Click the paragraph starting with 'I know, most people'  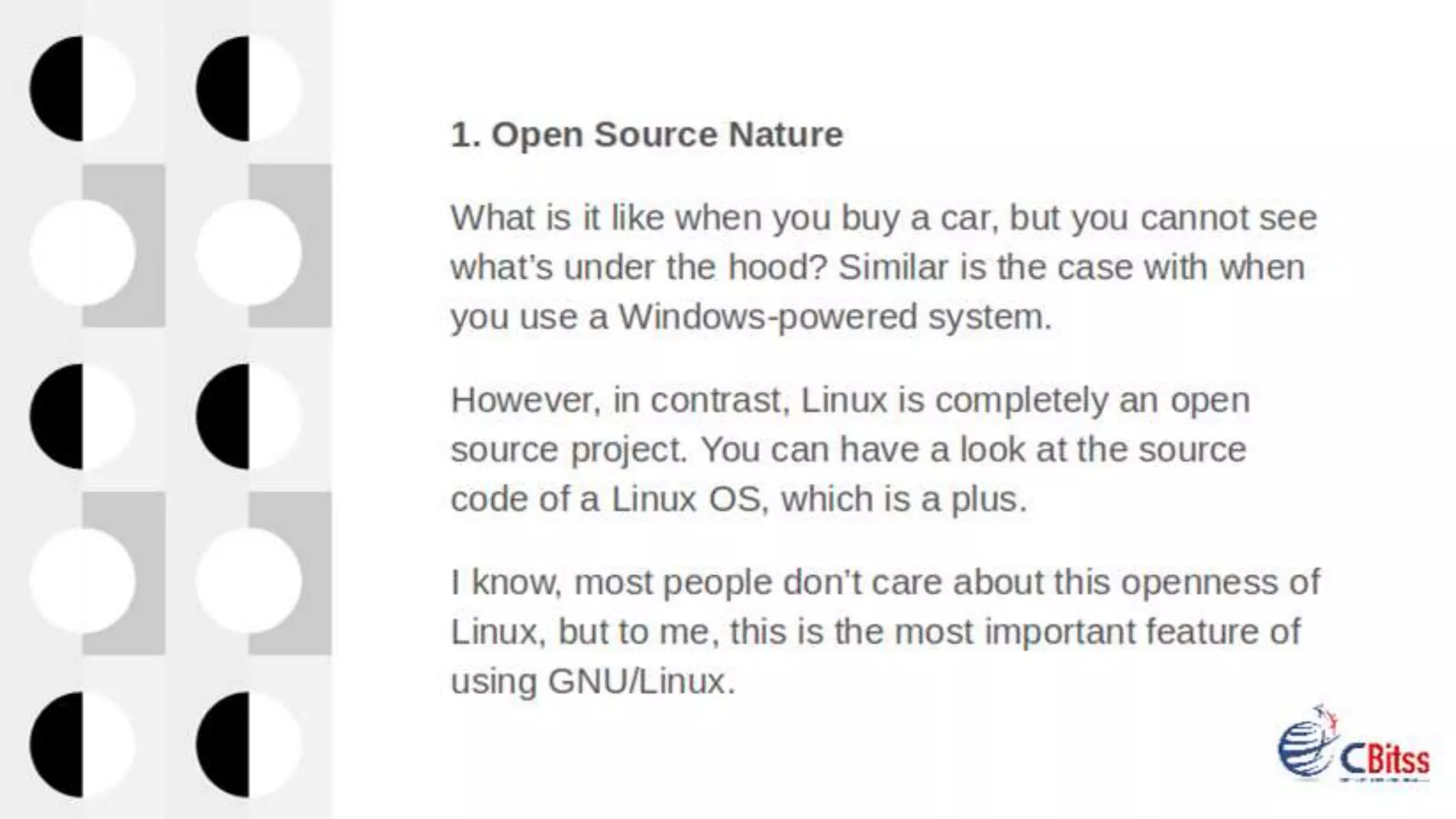(885, 631)
